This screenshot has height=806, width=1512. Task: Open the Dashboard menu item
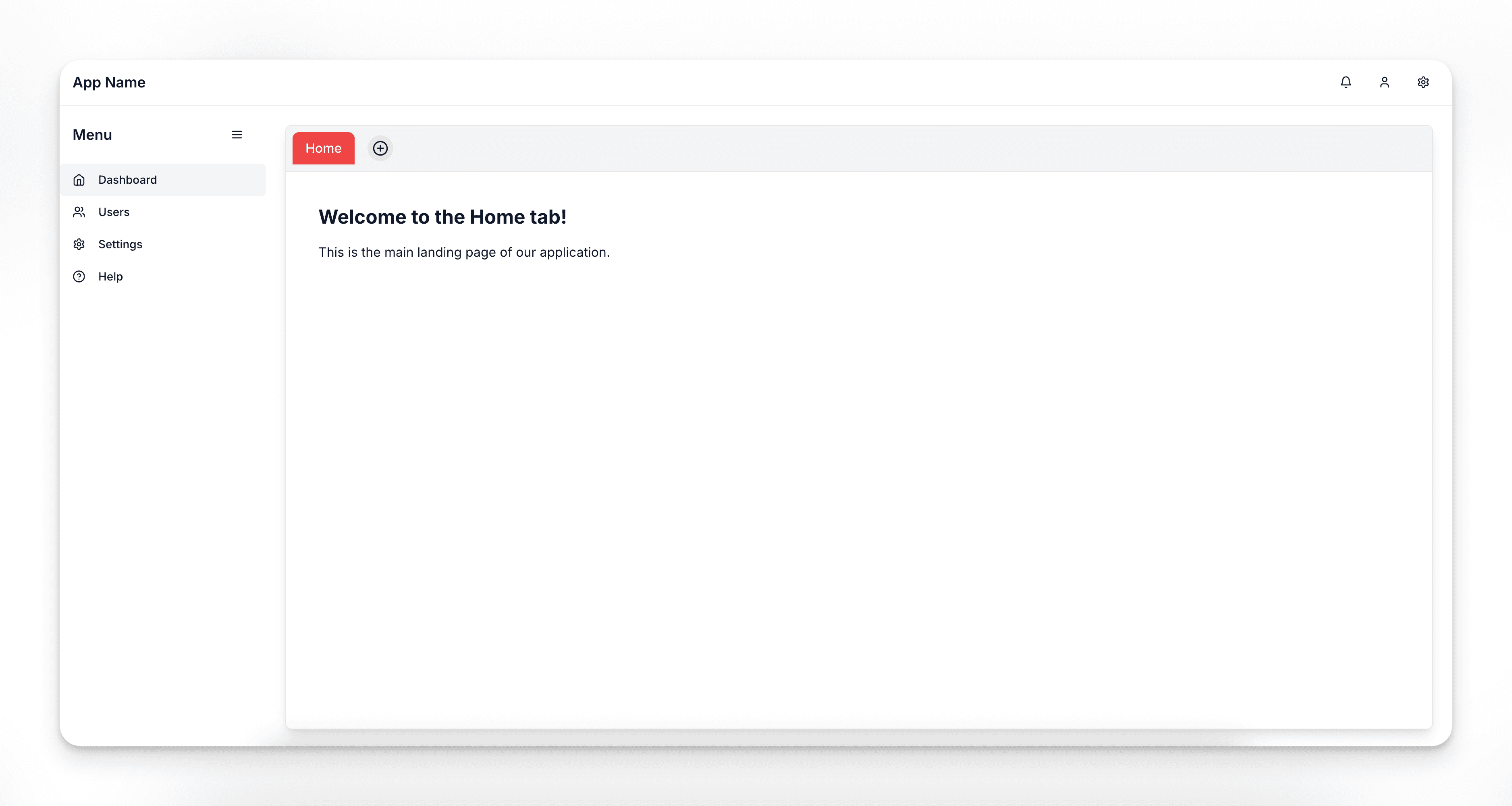click(127, 180)
